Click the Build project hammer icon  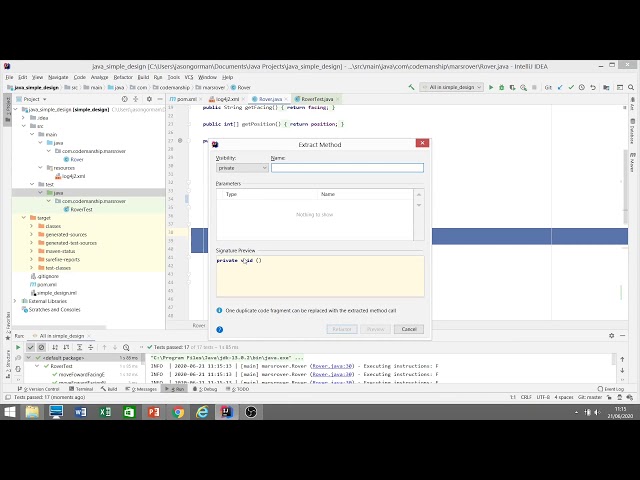click(x=411, y=87)
